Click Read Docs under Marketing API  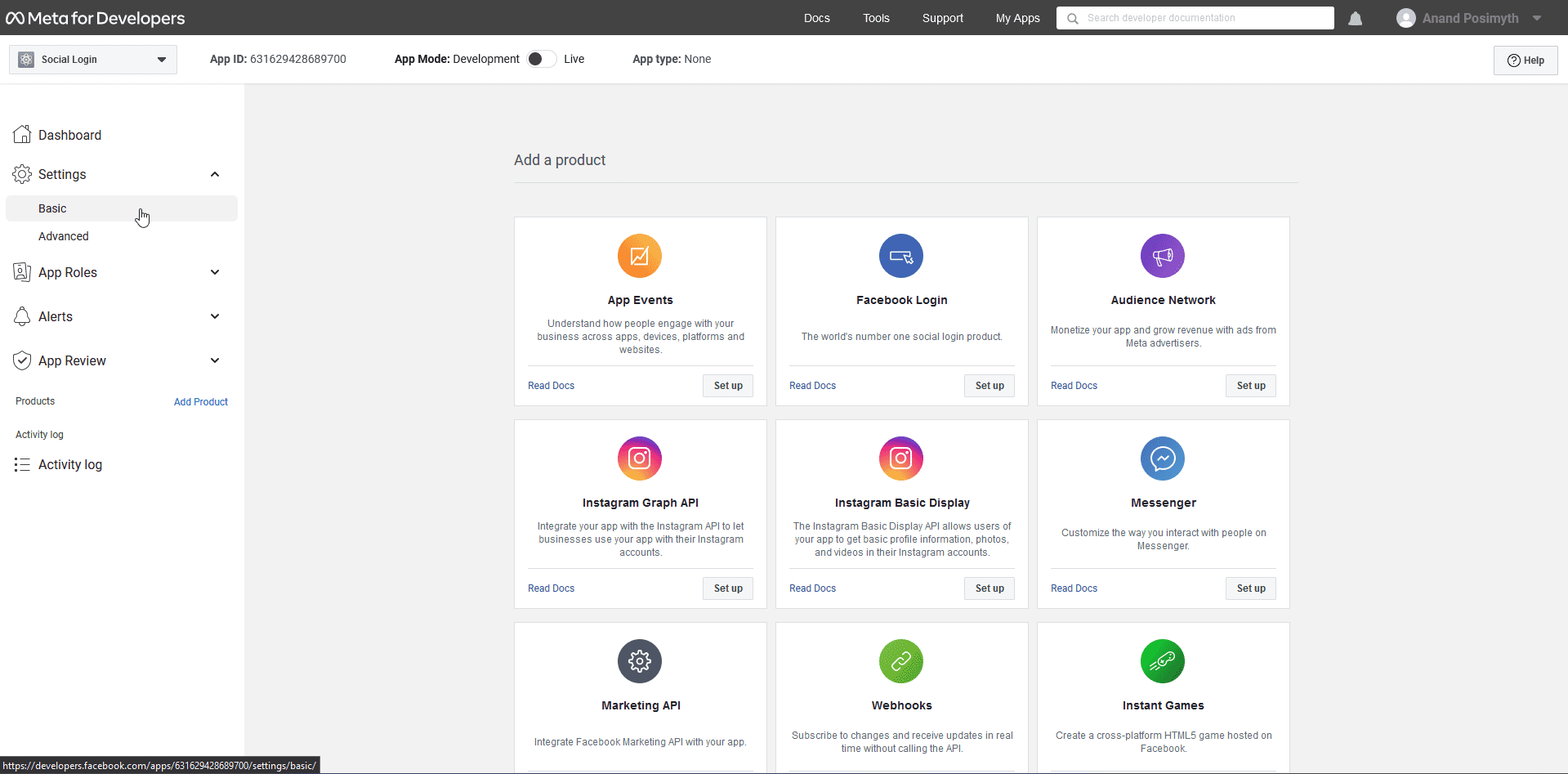point(551,772)
